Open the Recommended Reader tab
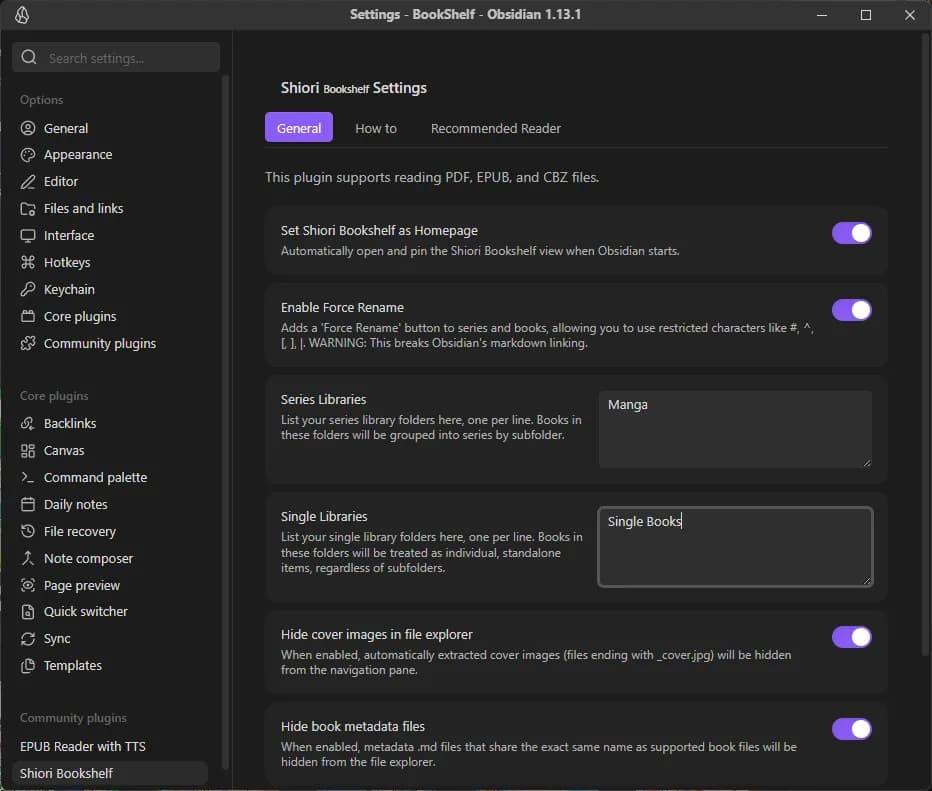Viewport: 932px width, 791px height. 496,128
